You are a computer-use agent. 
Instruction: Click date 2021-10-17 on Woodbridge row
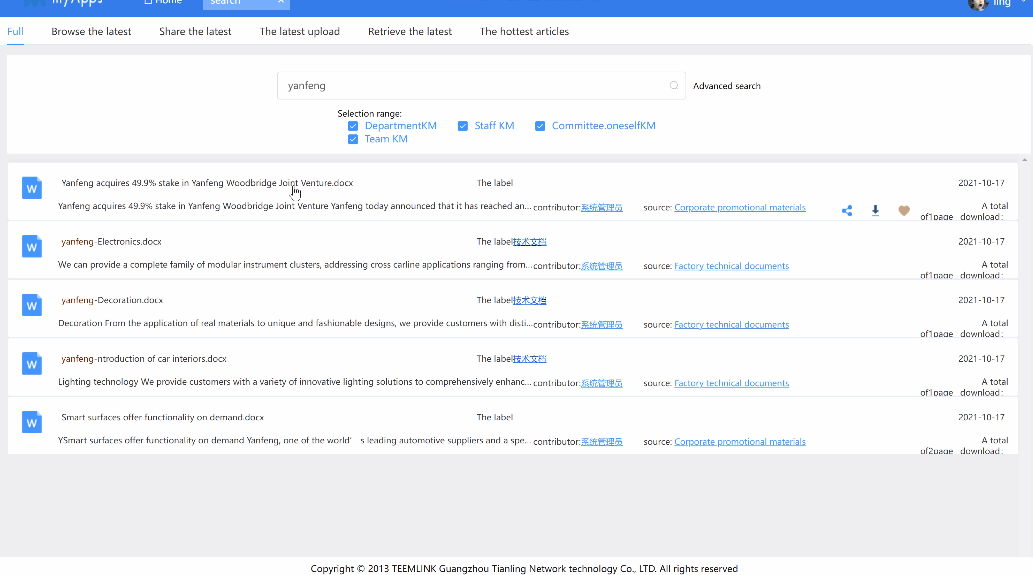(x=981, y=183)
